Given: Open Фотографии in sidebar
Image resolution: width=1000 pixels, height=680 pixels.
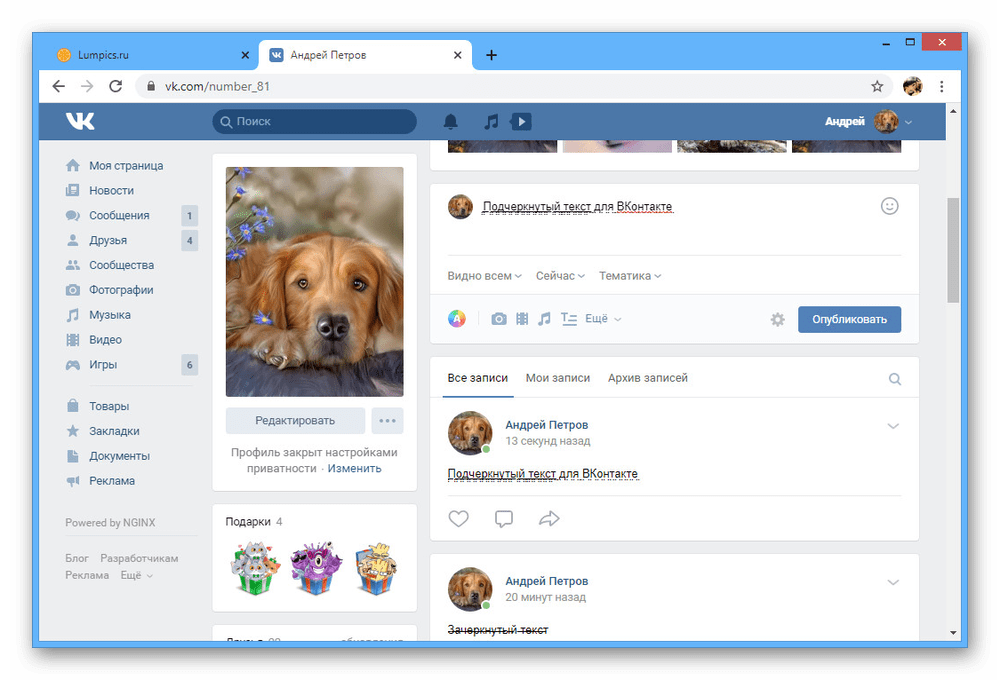Looking at the screenshot, I should click(121, 290).
